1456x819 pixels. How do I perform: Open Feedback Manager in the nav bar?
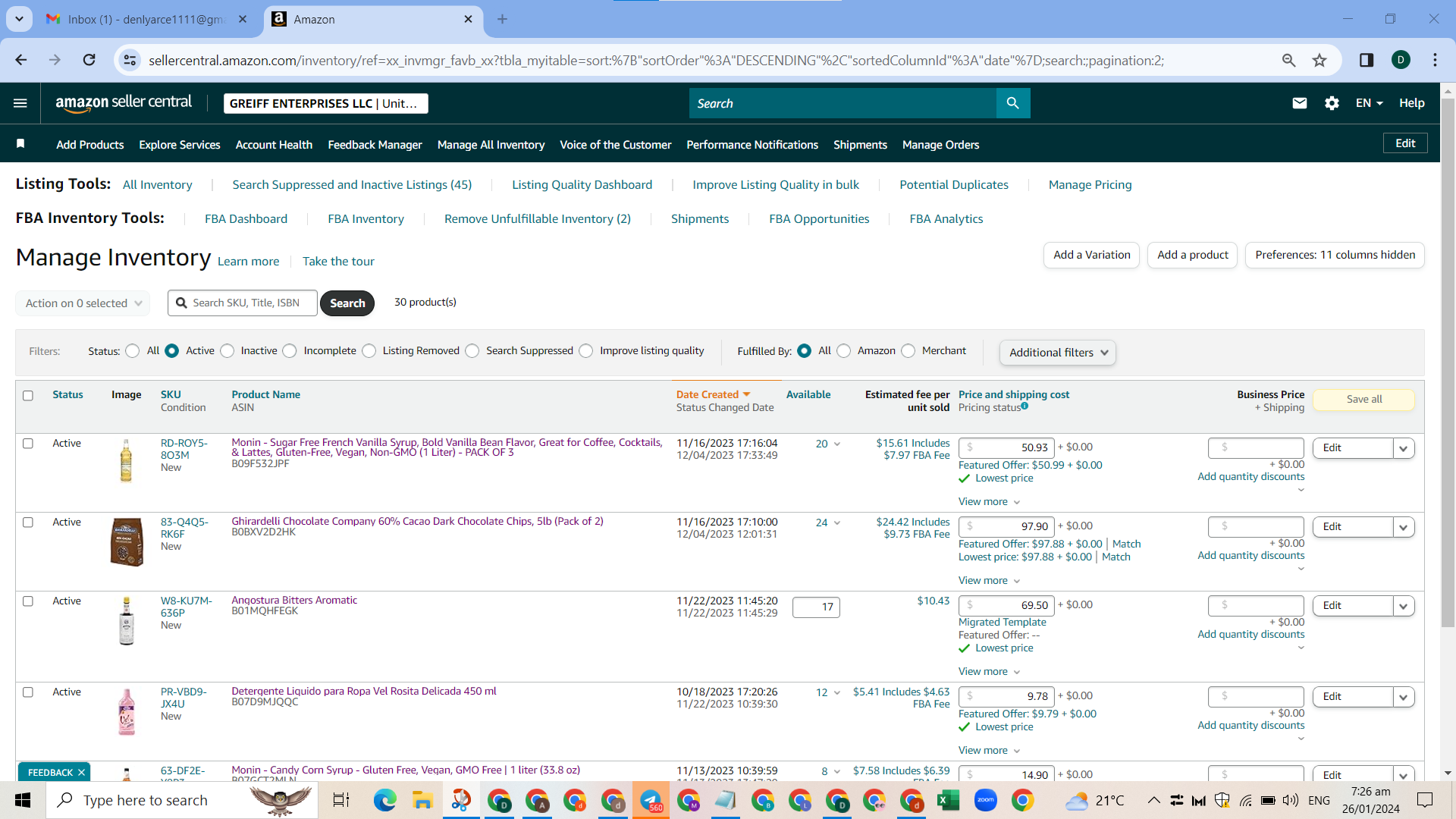[375, 145]
